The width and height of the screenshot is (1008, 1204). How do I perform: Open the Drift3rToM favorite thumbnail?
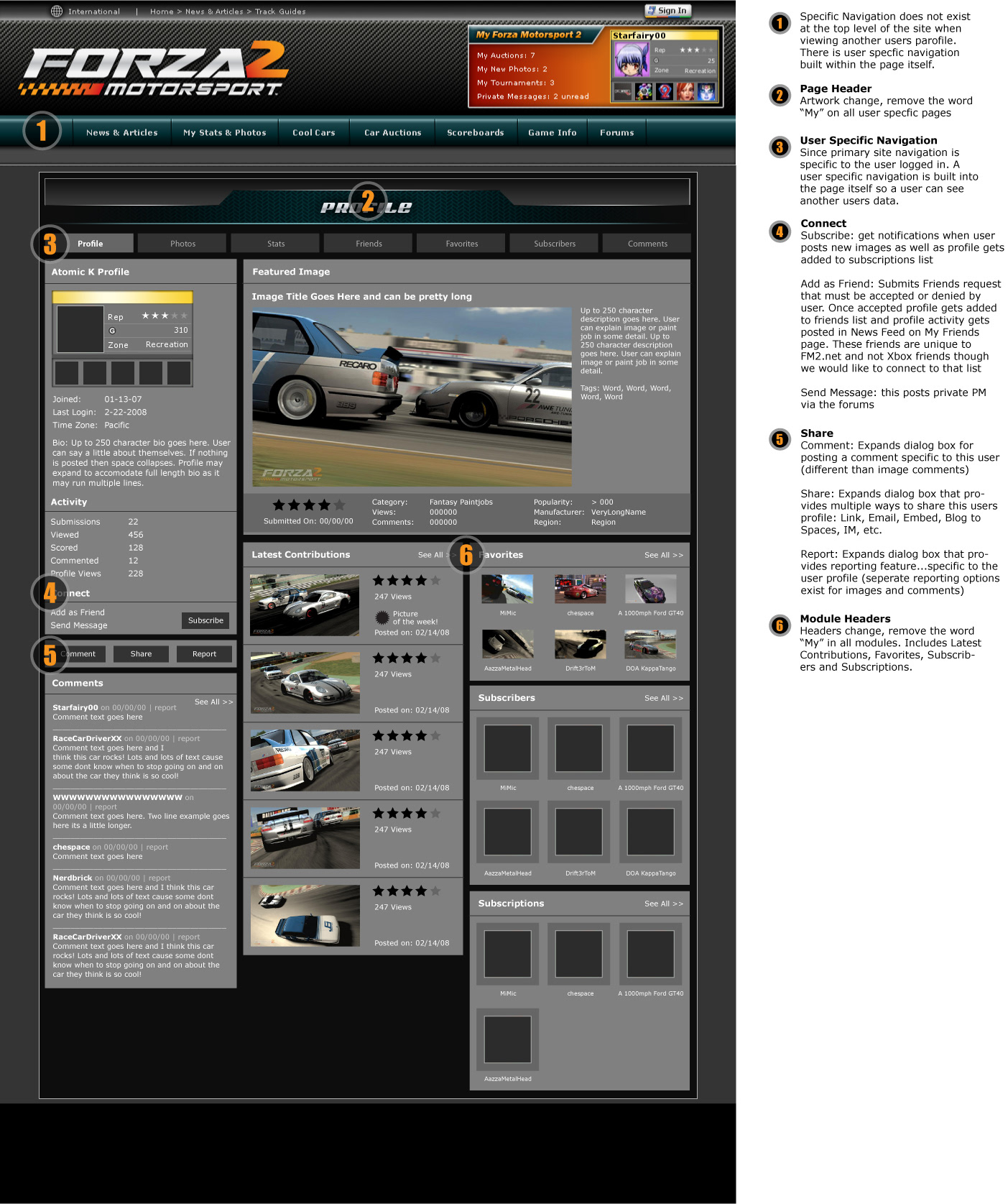(x=580, y=644)
